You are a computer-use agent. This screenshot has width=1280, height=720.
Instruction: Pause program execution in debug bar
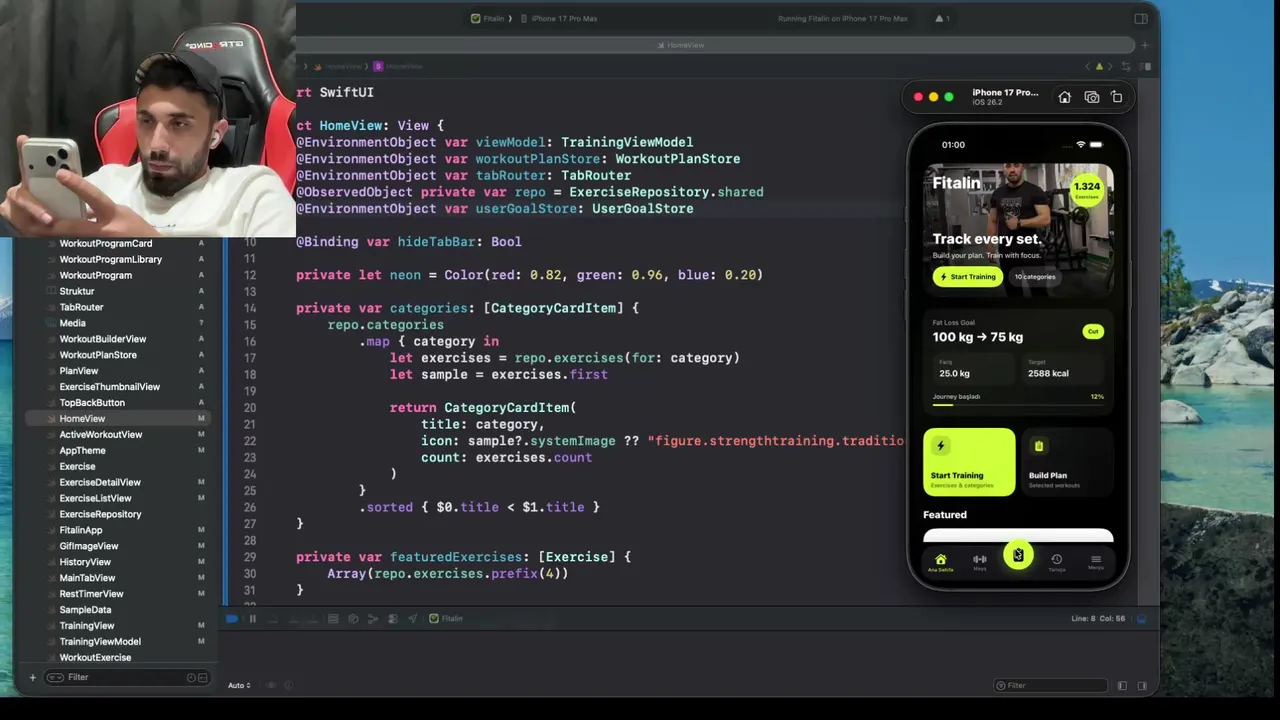coord(252,619)
